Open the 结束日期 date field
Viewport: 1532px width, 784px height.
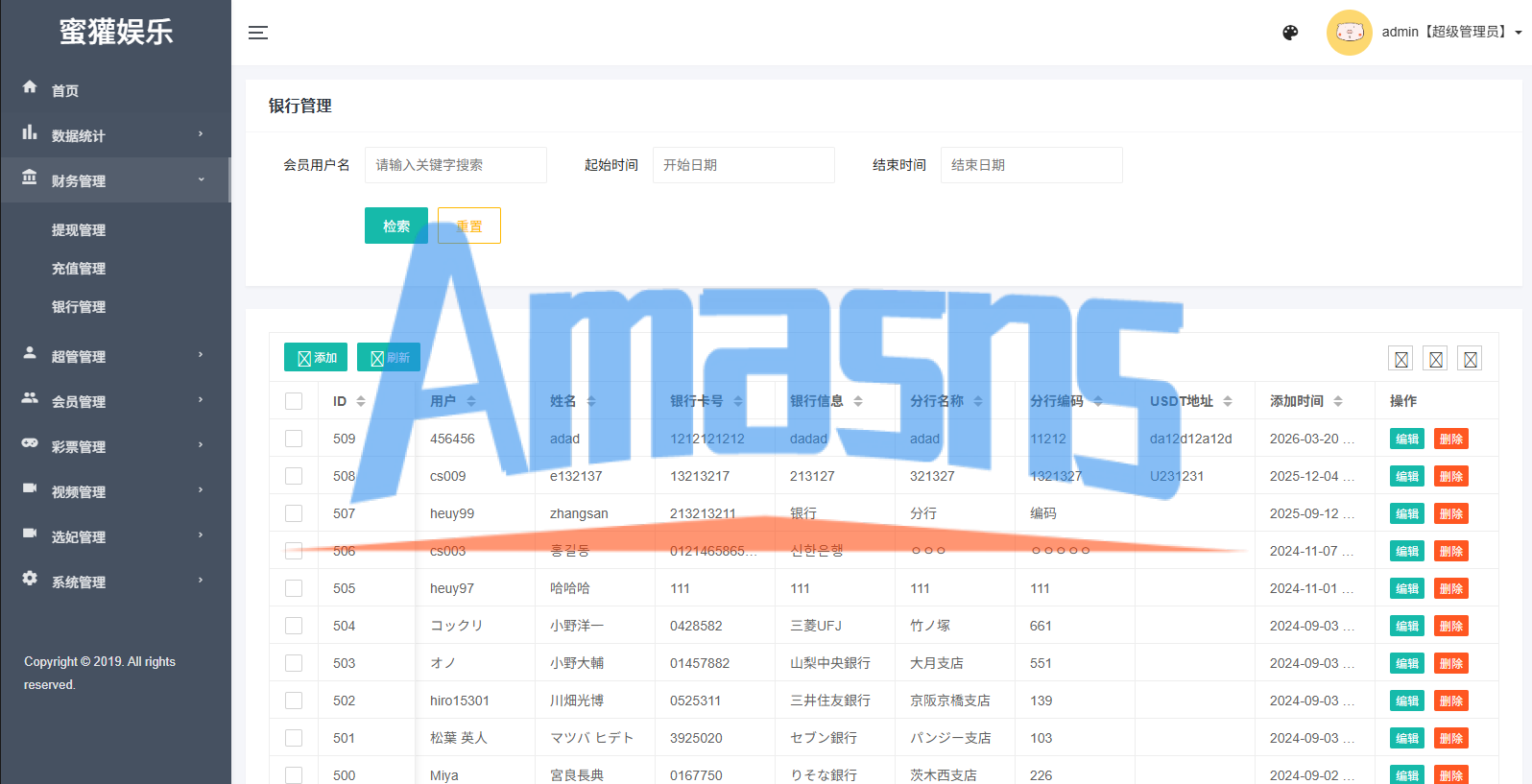coord(1032,165)
